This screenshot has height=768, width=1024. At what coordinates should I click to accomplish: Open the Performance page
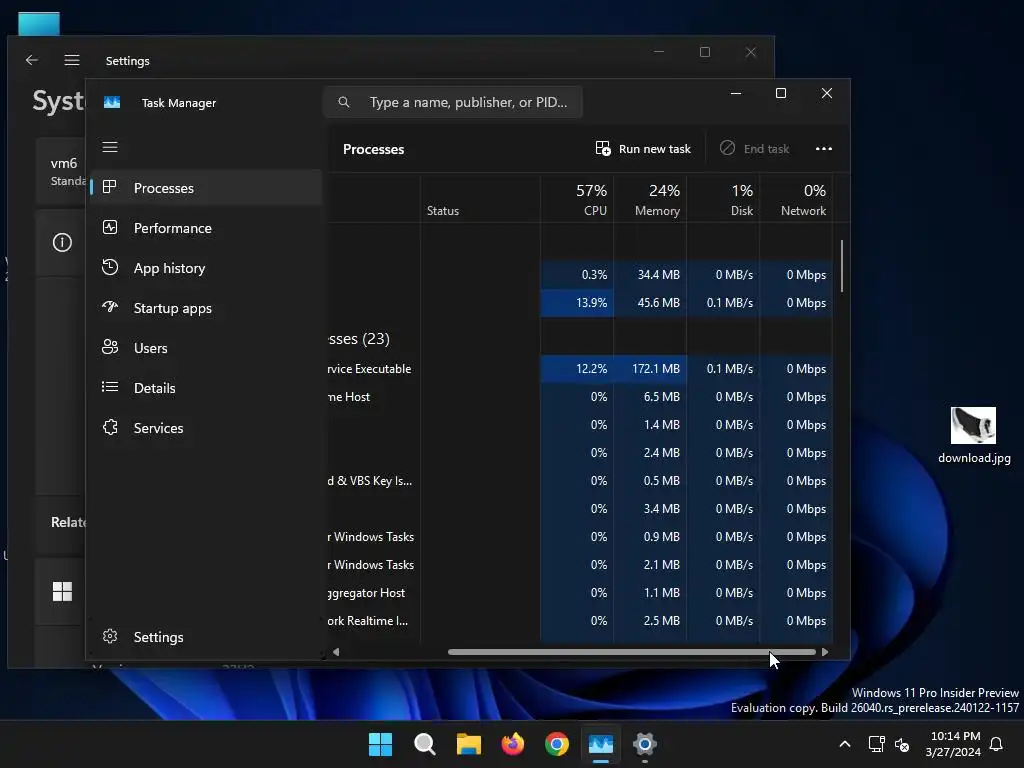pyautogui.click(x=206, y=228)
